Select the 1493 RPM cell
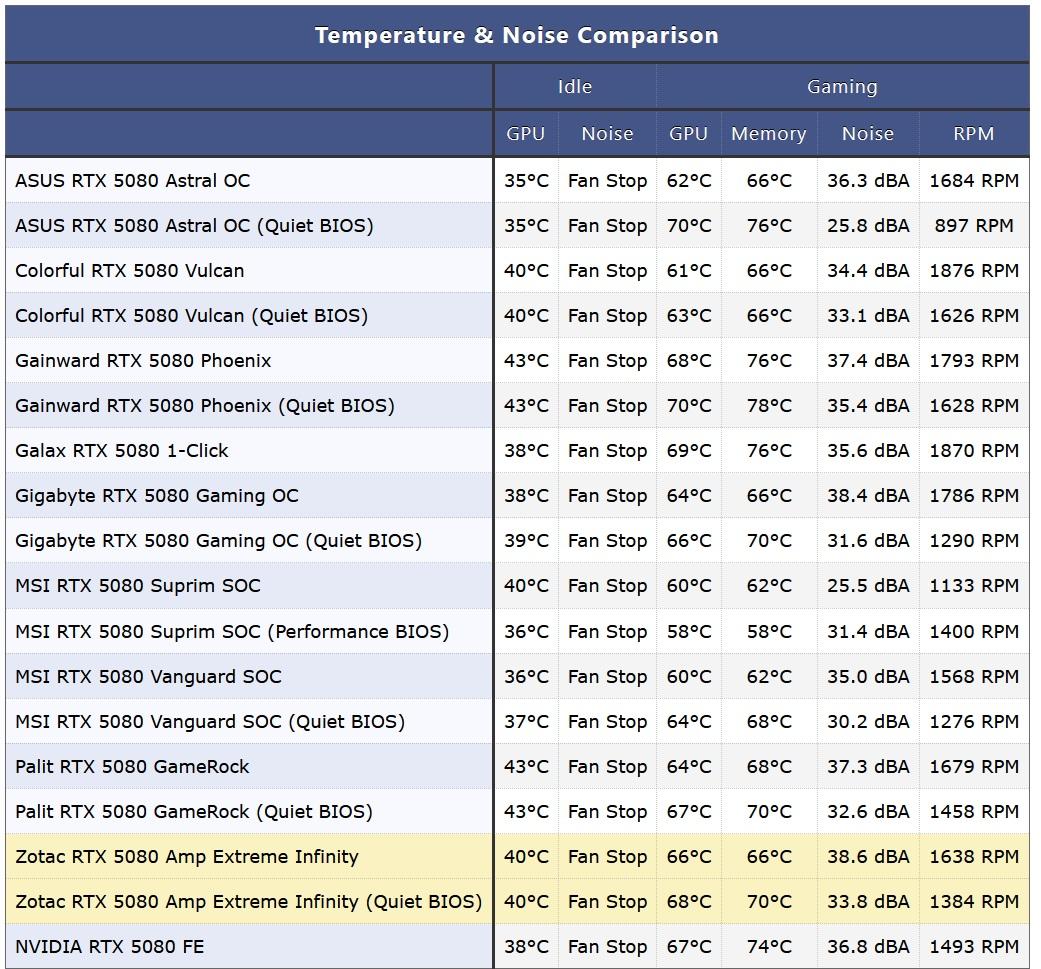This screenshot has height=969, width=1041. coord(973,946)
